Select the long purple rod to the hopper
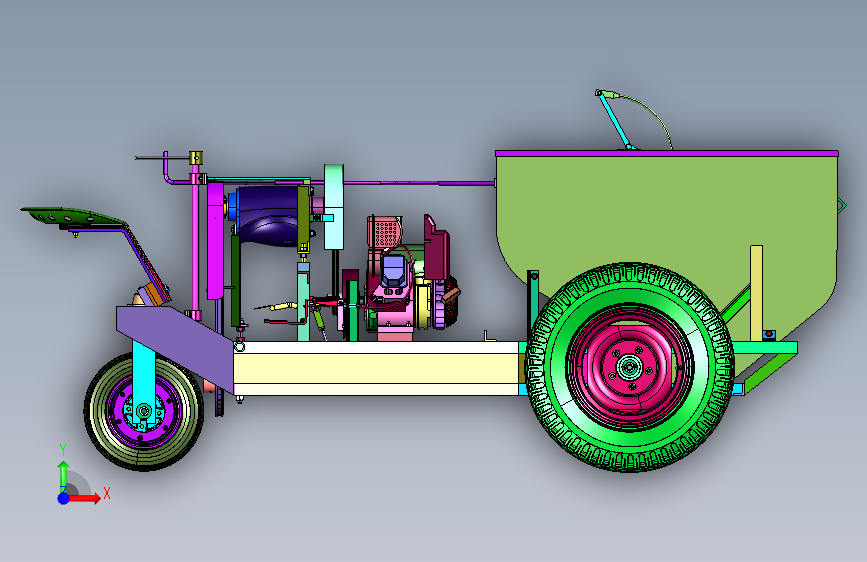Screen dimensions: 867x562 pos(418,182)
